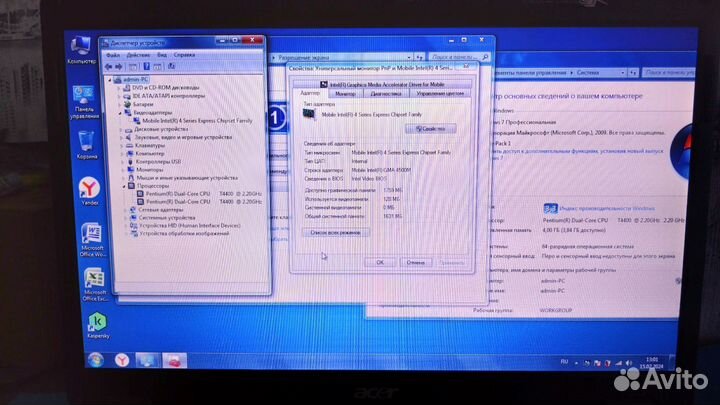Expand IDE ATA/ATAPI контроллеры node
Image resolution: width=720 pixels, height=405 pixels.
click(x=120, y=96)
